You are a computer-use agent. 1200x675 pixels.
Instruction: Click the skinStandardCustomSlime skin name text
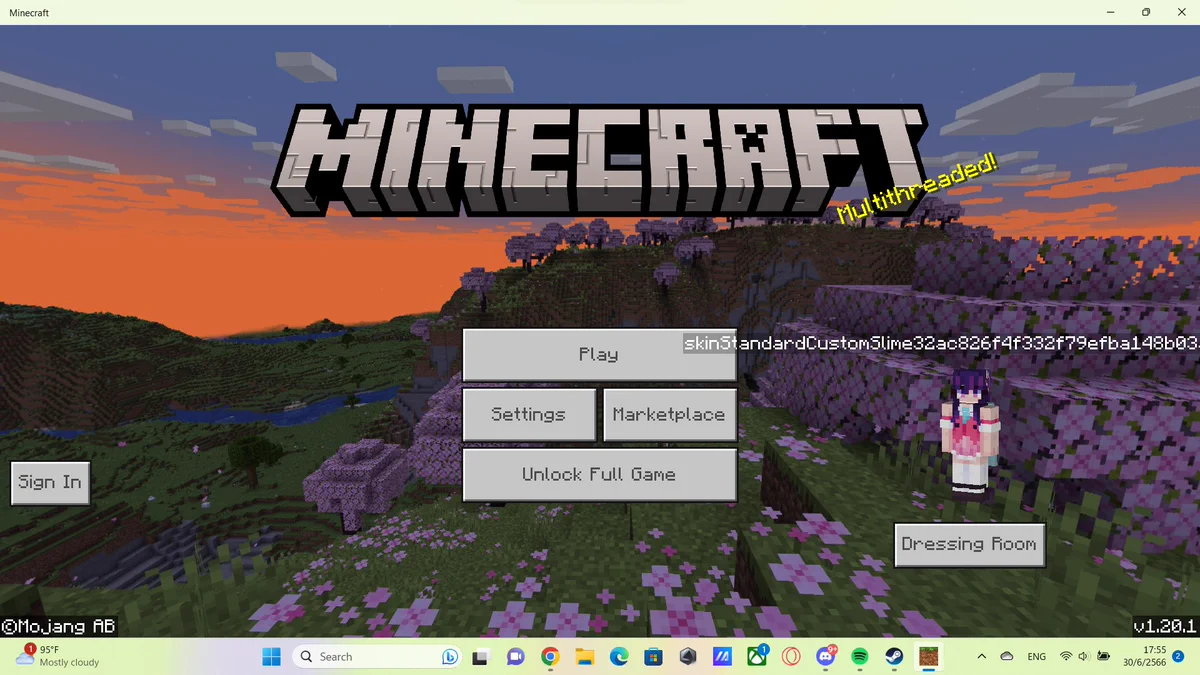940,343
